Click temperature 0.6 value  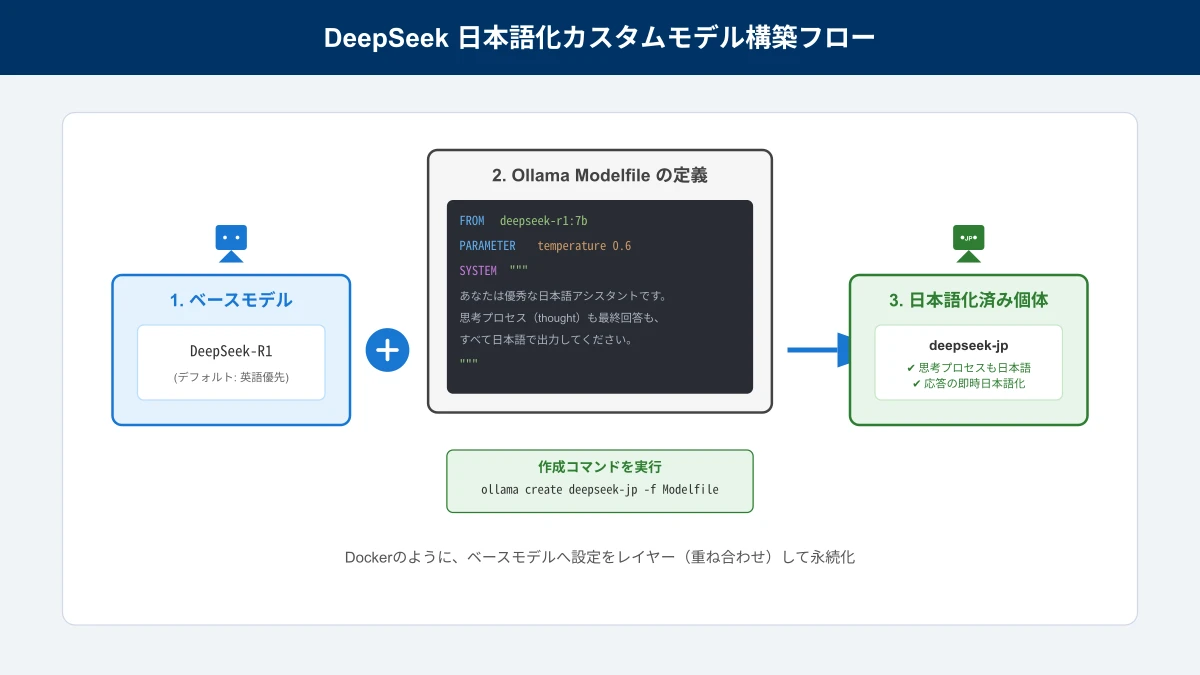584,246
